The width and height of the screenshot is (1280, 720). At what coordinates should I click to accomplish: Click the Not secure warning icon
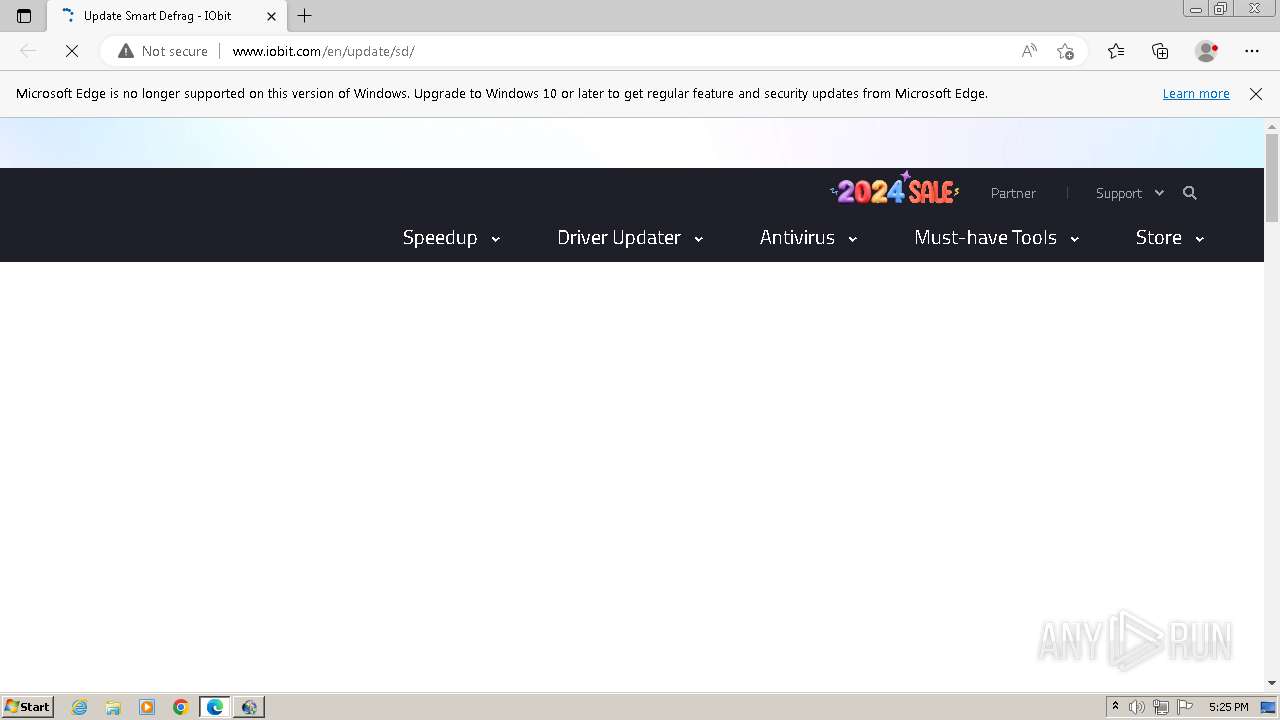(126, 51)
